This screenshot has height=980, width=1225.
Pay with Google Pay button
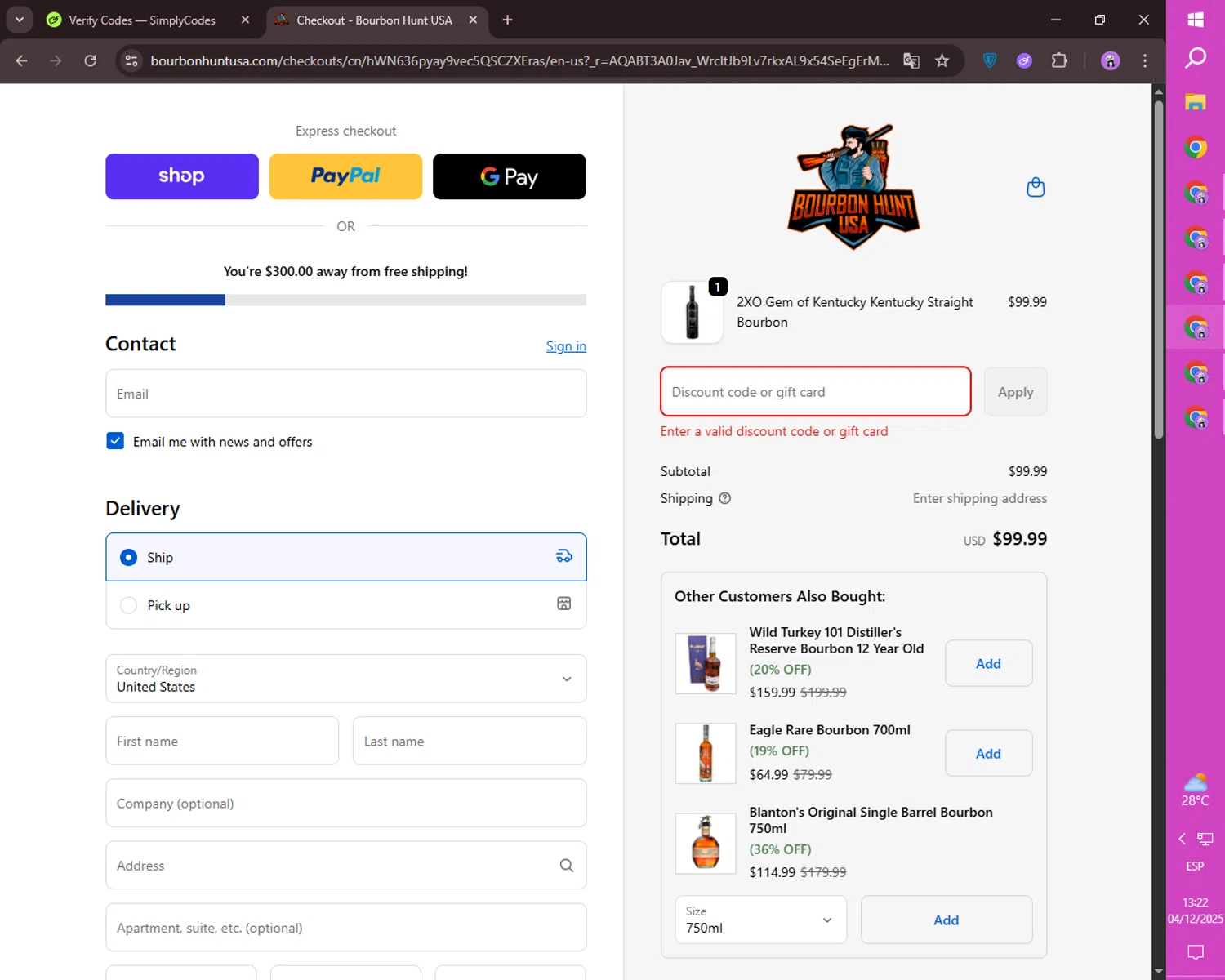[x=510, y=176]
